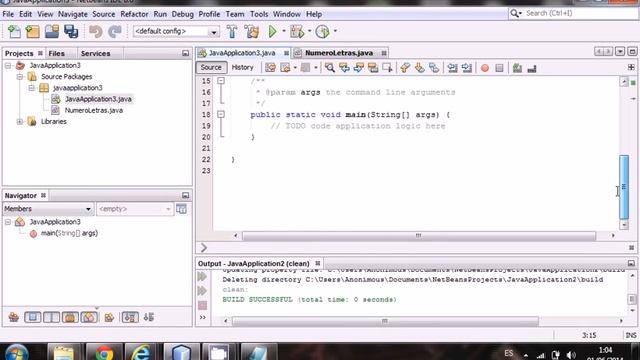The height and width of the screenshot is (360, 640).
Task: Toggle Show Inherited Members in Navigator
Action: point(13,317)
